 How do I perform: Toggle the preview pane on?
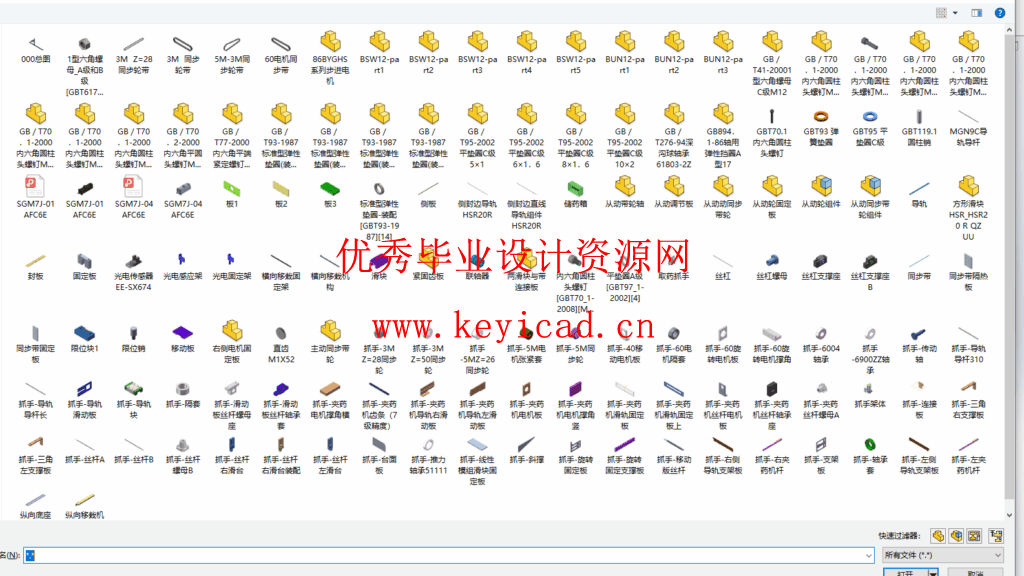tap(977, 12)
